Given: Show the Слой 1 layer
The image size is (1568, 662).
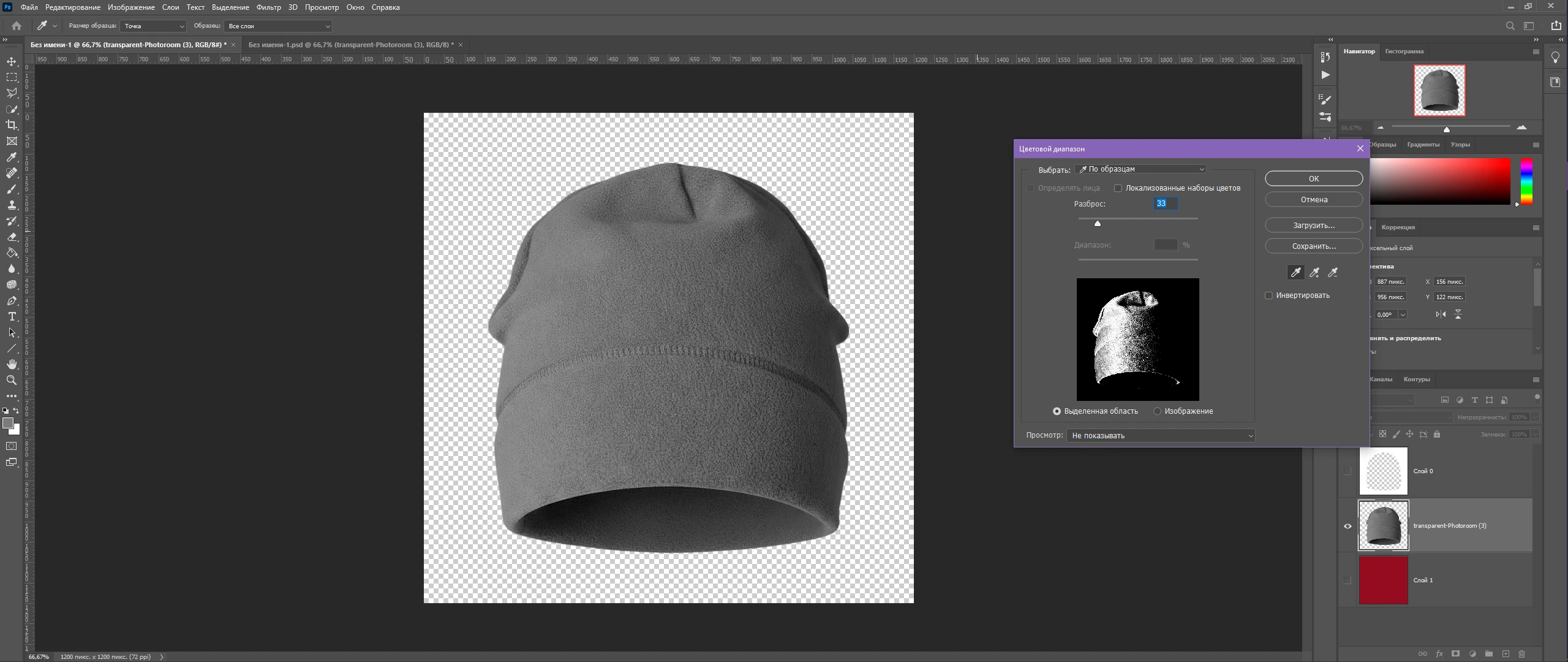Looking at the screenshot, I should coord(1347,580).
